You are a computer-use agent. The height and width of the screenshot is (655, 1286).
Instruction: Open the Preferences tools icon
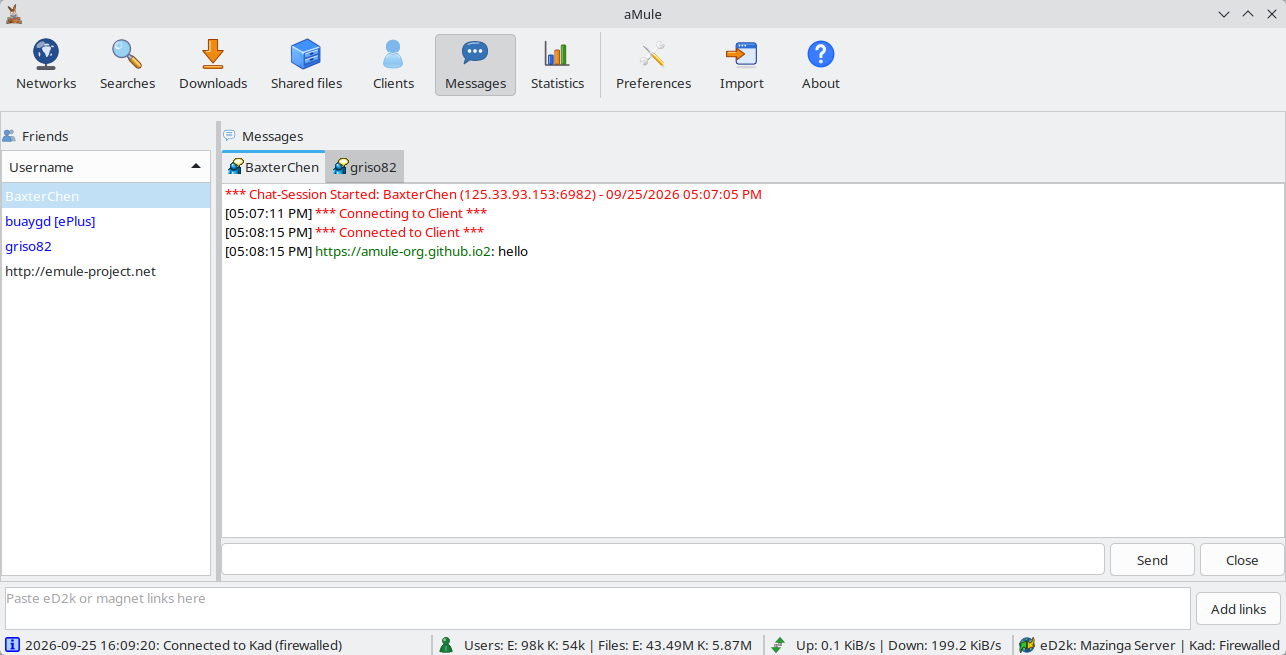pos(653,53)
